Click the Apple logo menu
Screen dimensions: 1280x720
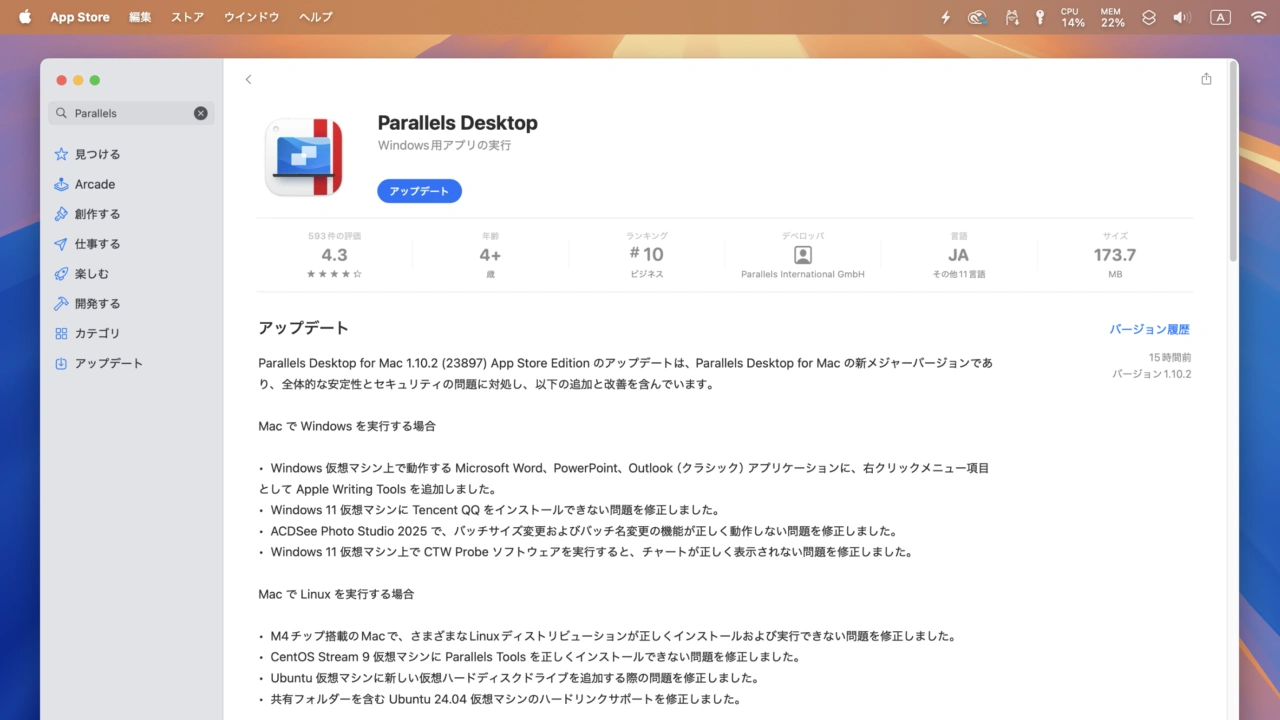pos(25,17)
